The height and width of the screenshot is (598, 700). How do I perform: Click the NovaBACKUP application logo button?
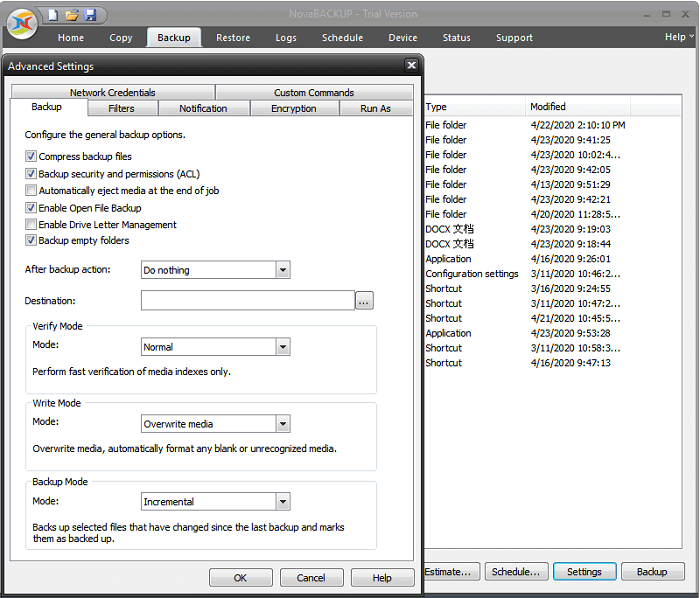tap(21, 25)
